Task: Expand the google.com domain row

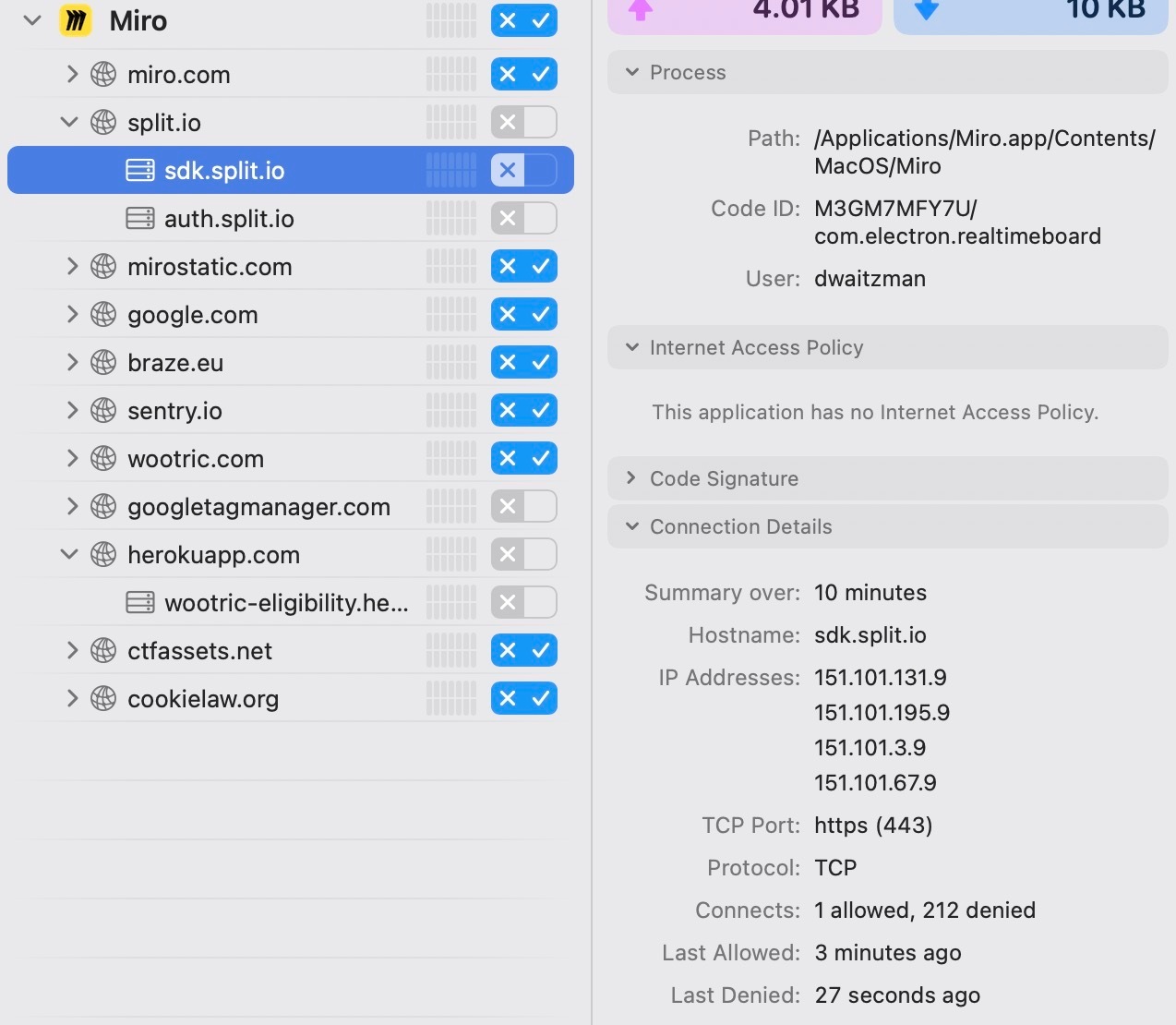Action: pyautogui.click(x=72, y=314)
